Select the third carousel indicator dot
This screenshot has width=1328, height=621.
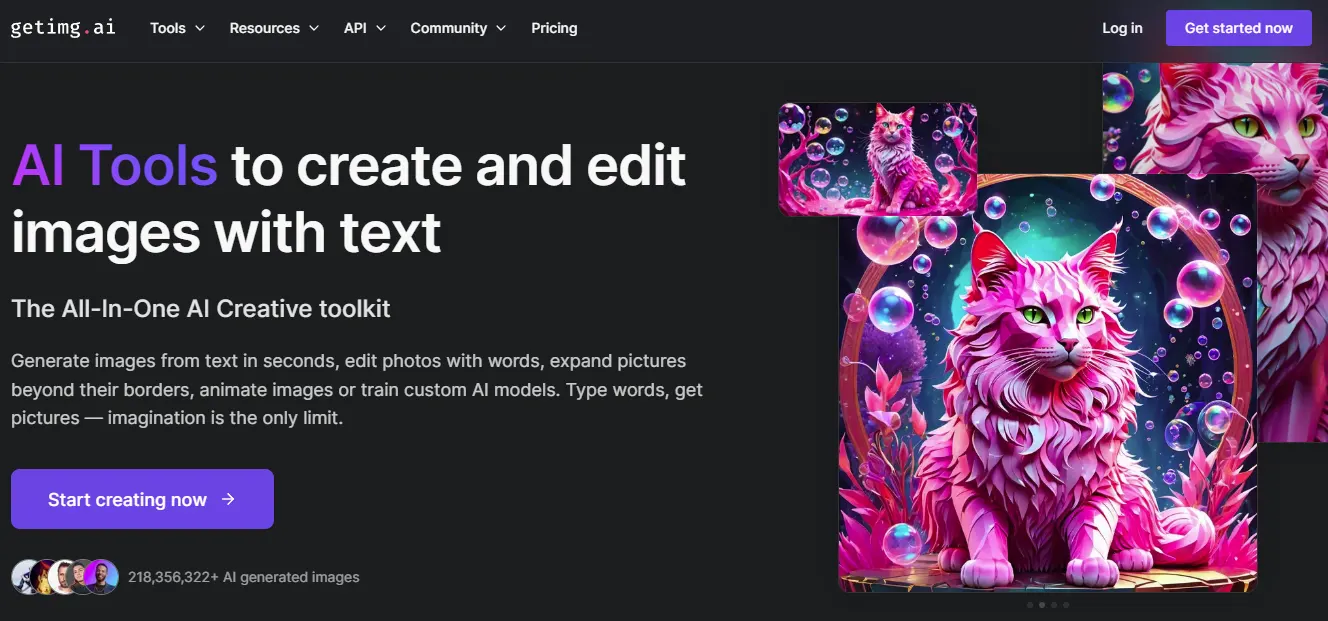pyautogui.click(x=1054, y=604)
